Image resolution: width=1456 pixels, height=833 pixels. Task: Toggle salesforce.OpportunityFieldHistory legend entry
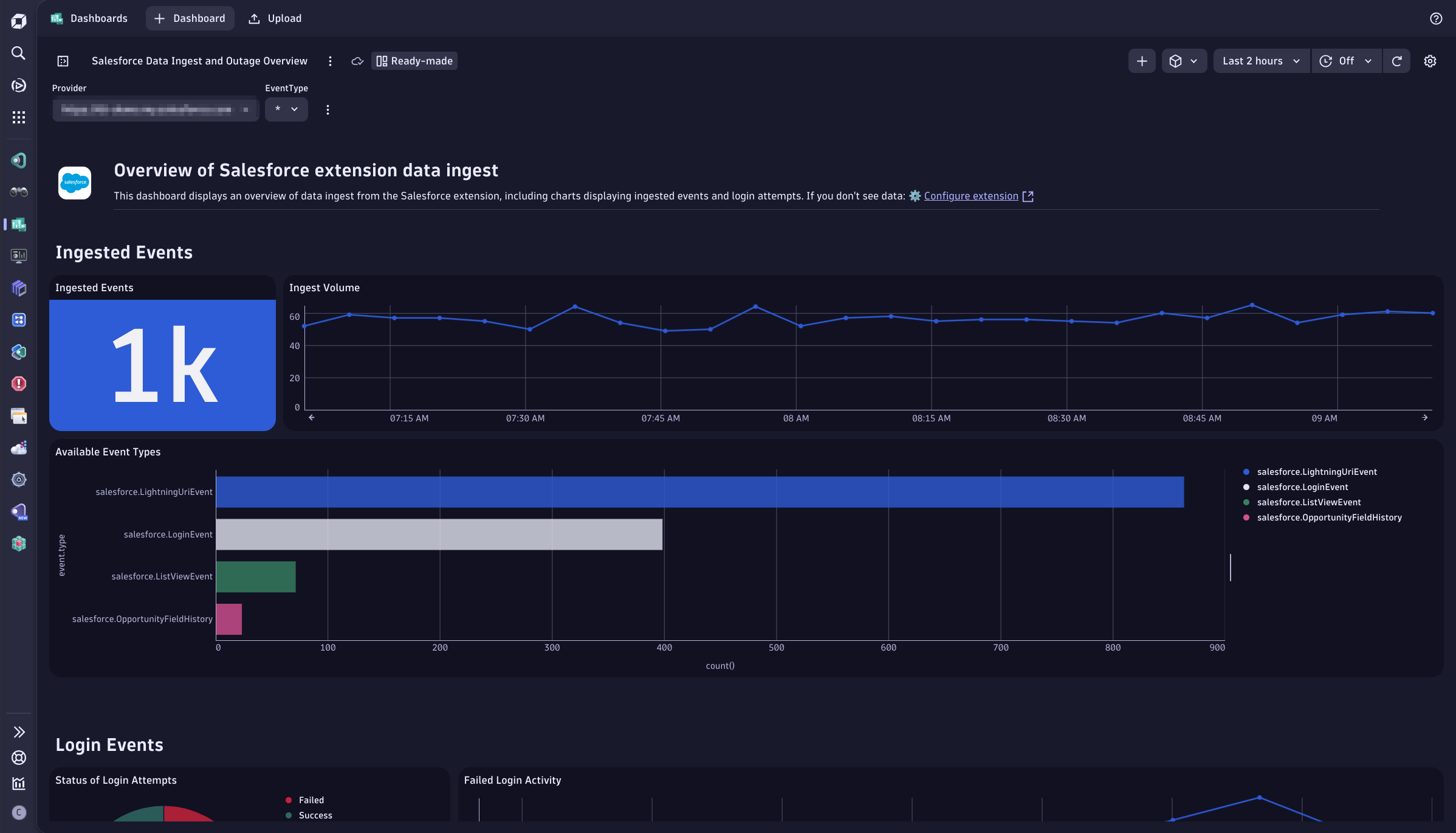pyautogui.click(x=1322, y=517)
